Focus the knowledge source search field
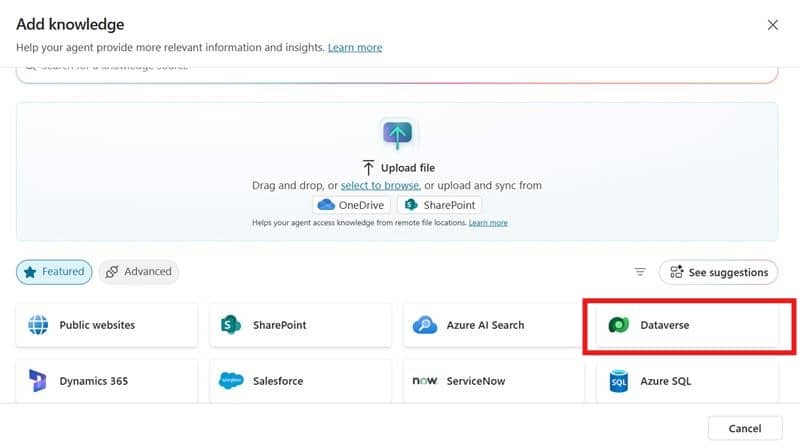 (x=397, y=69)
